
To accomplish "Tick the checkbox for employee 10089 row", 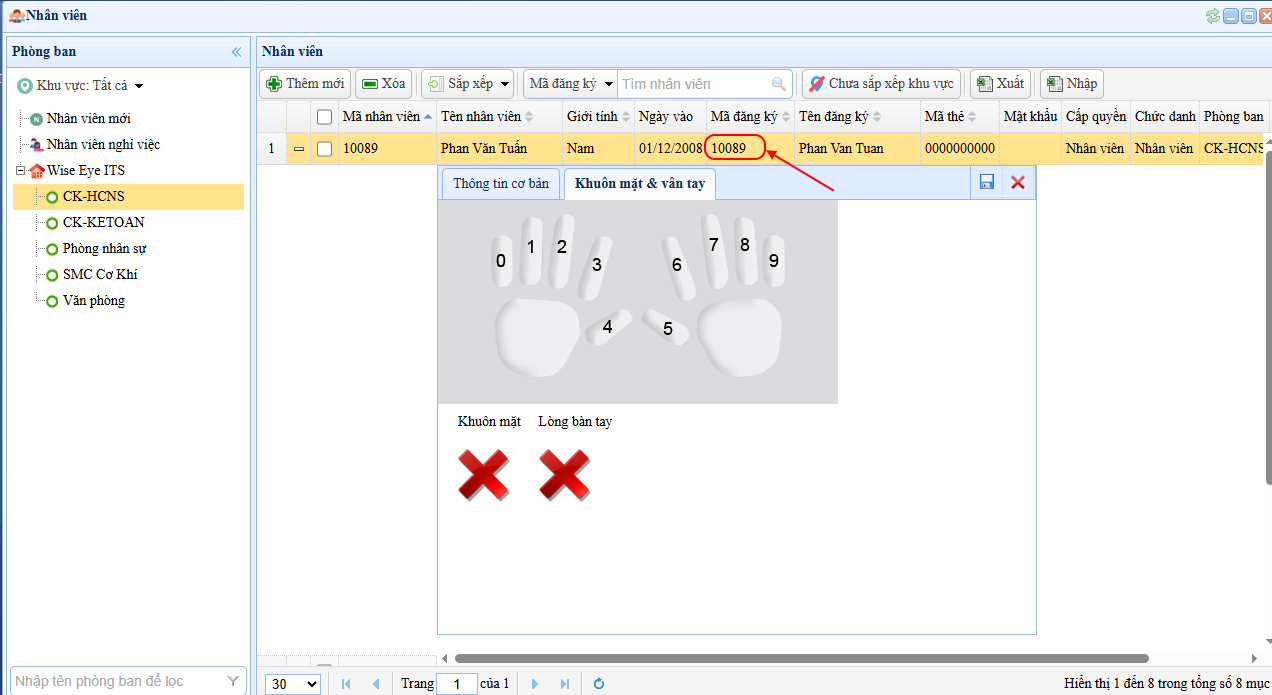I will pyautogui.click(x=324, y=149).
